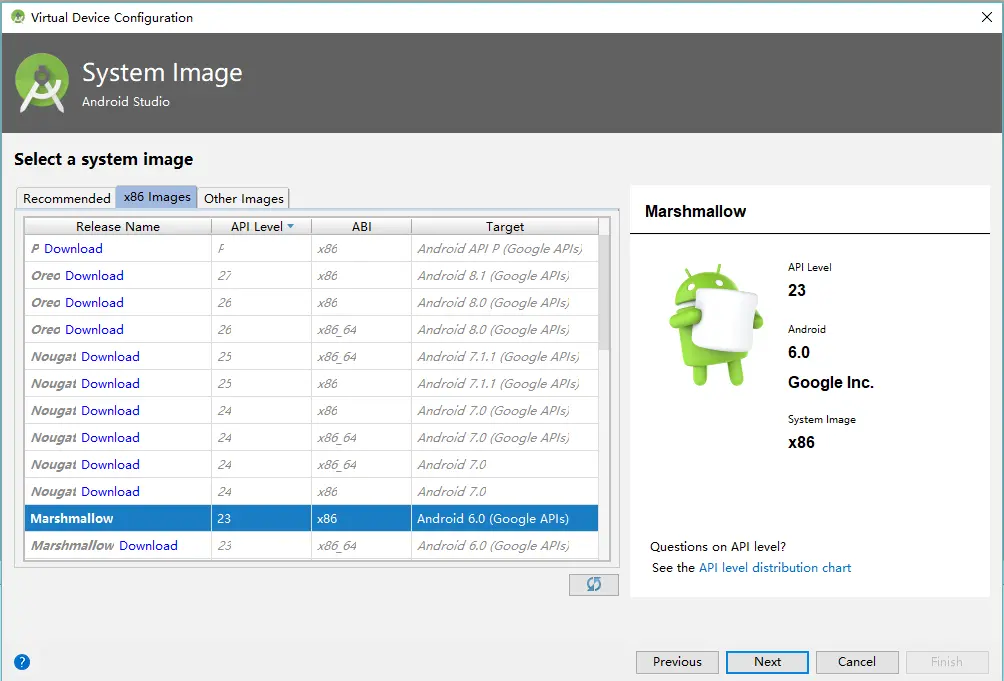
Task: Download Nougat Android 7.0 x86_64 plain image
Action: click(x=110, y=465)
